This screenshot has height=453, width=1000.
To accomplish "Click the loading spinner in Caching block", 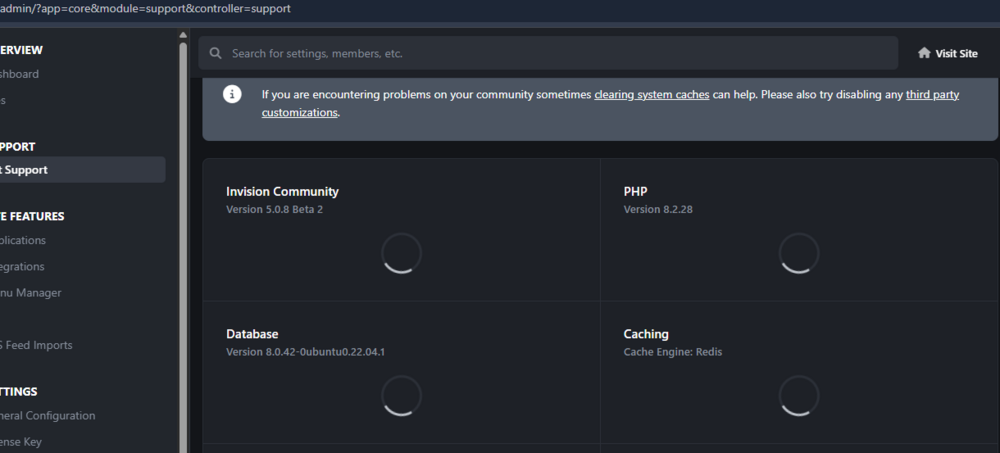I will [799, 396].
